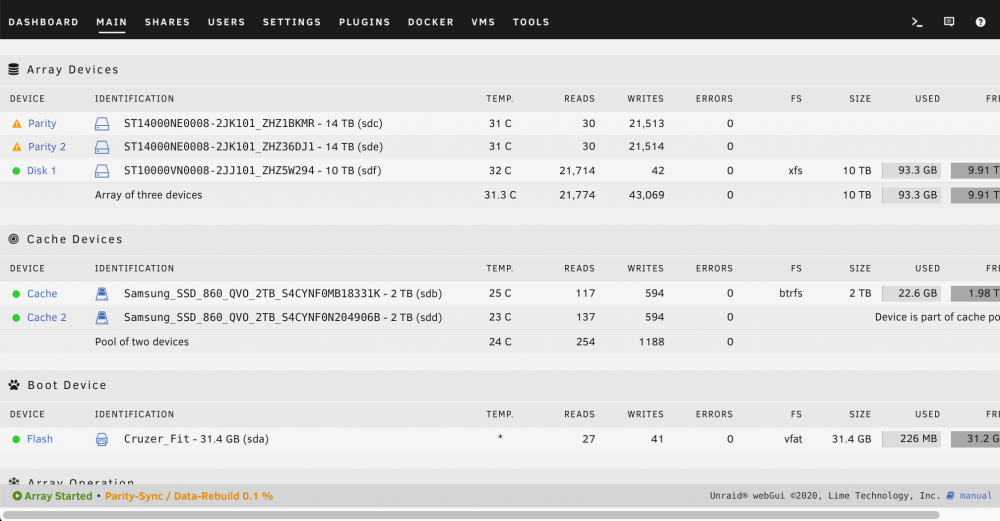Click the Cache green status indicator
Image resolution: width=1000 pixels, height=521 pixels.
tap(17, 294)
